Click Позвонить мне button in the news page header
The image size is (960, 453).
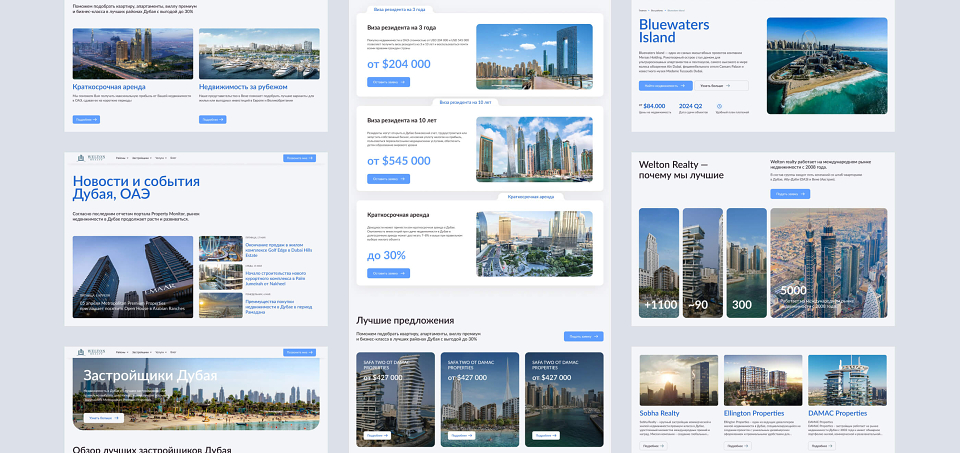[299, 158]
